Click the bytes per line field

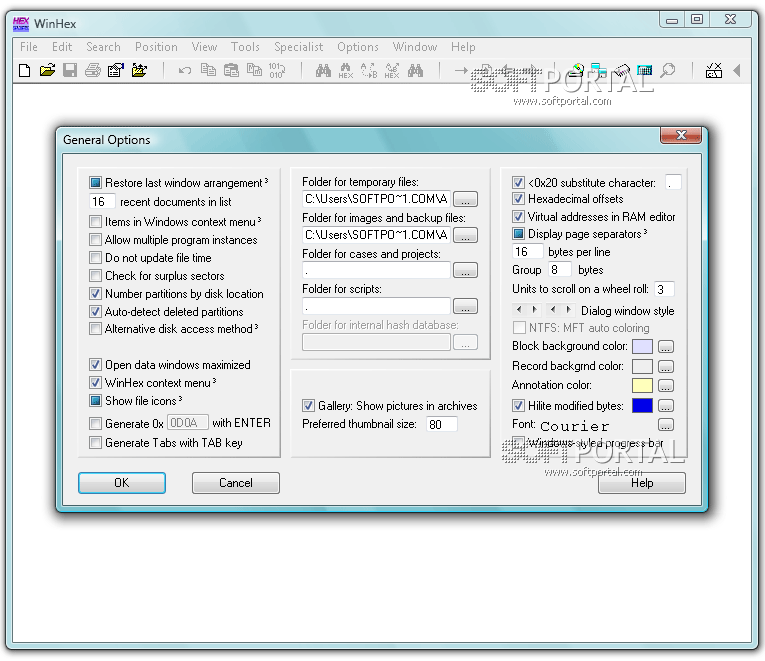coord(527,252)
